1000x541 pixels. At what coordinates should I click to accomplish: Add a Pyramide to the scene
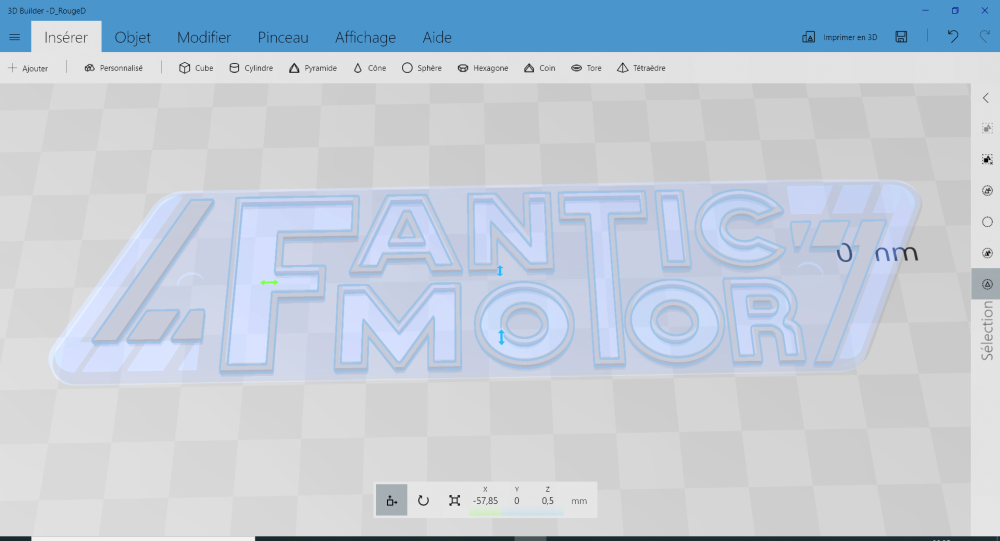coord(313,68)
